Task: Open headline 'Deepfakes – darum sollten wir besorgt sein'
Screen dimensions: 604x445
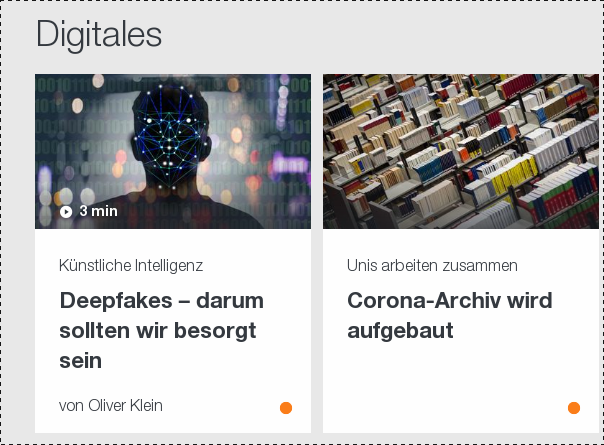Action: [x=162, y=331]
